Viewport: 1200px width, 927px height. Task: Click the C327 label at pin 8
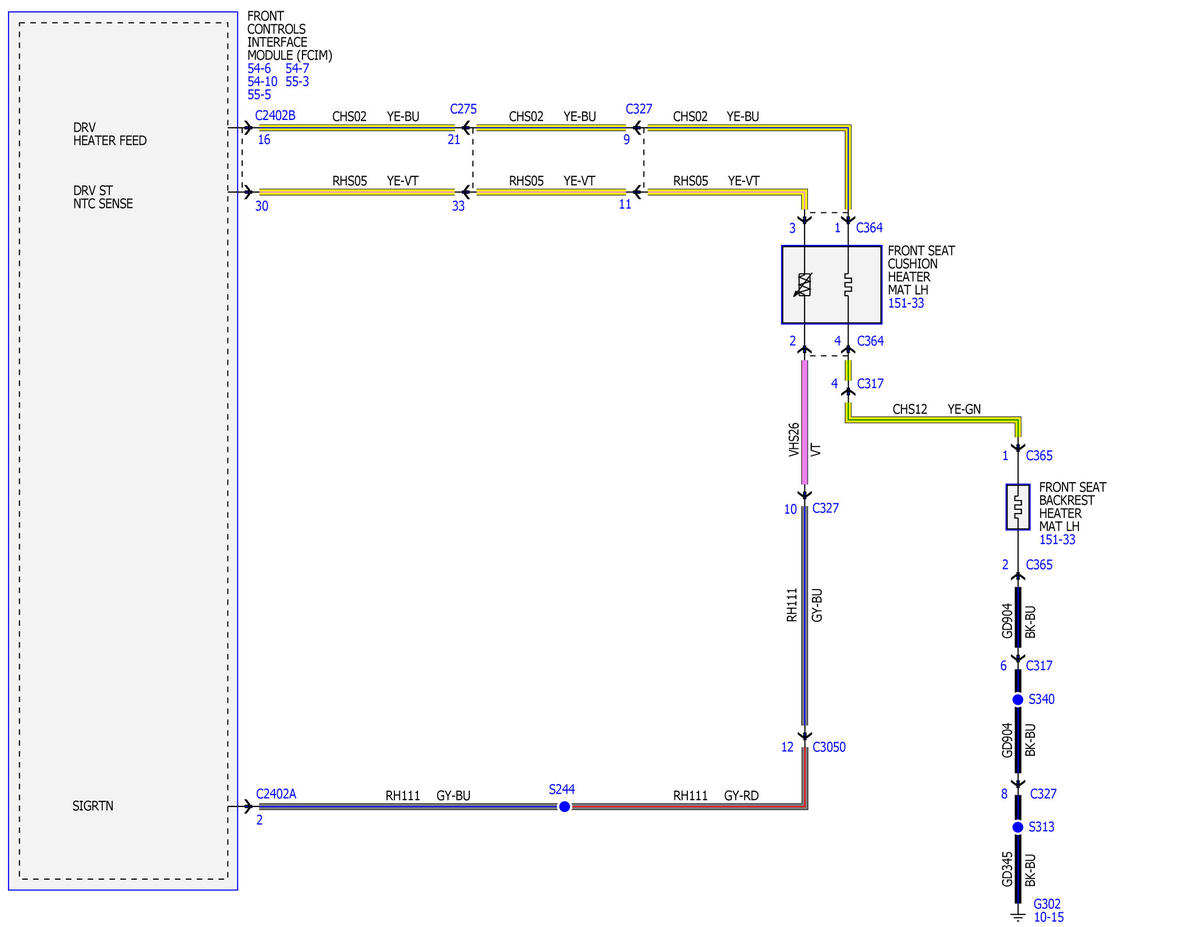click(1041, 794)
